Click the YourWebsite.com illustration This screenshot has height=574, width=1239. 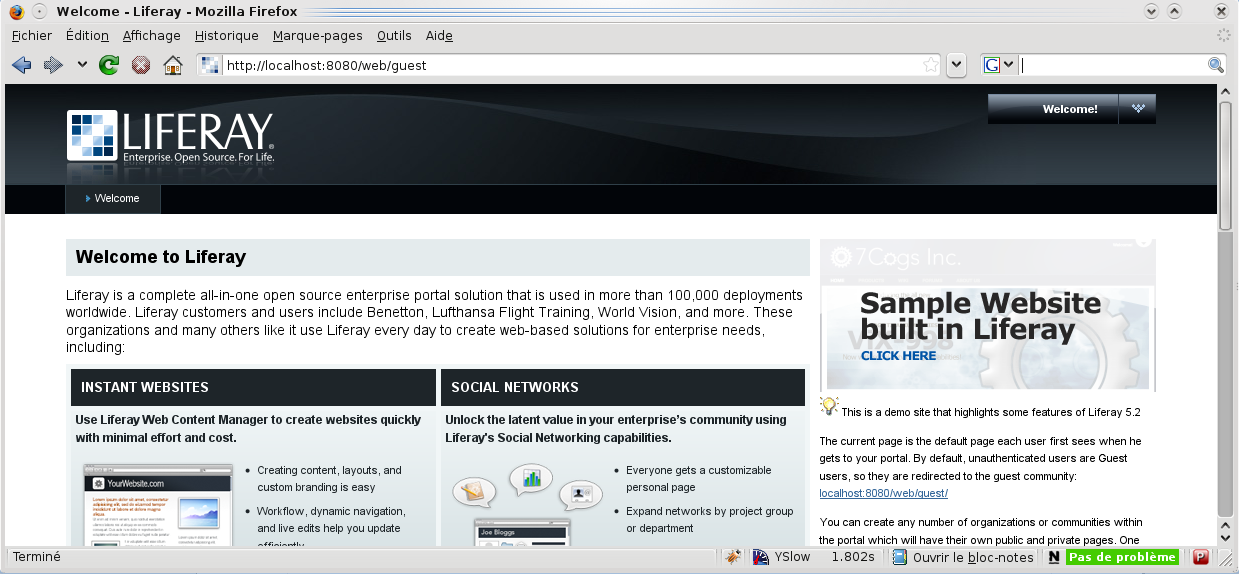tap(157, 505)
